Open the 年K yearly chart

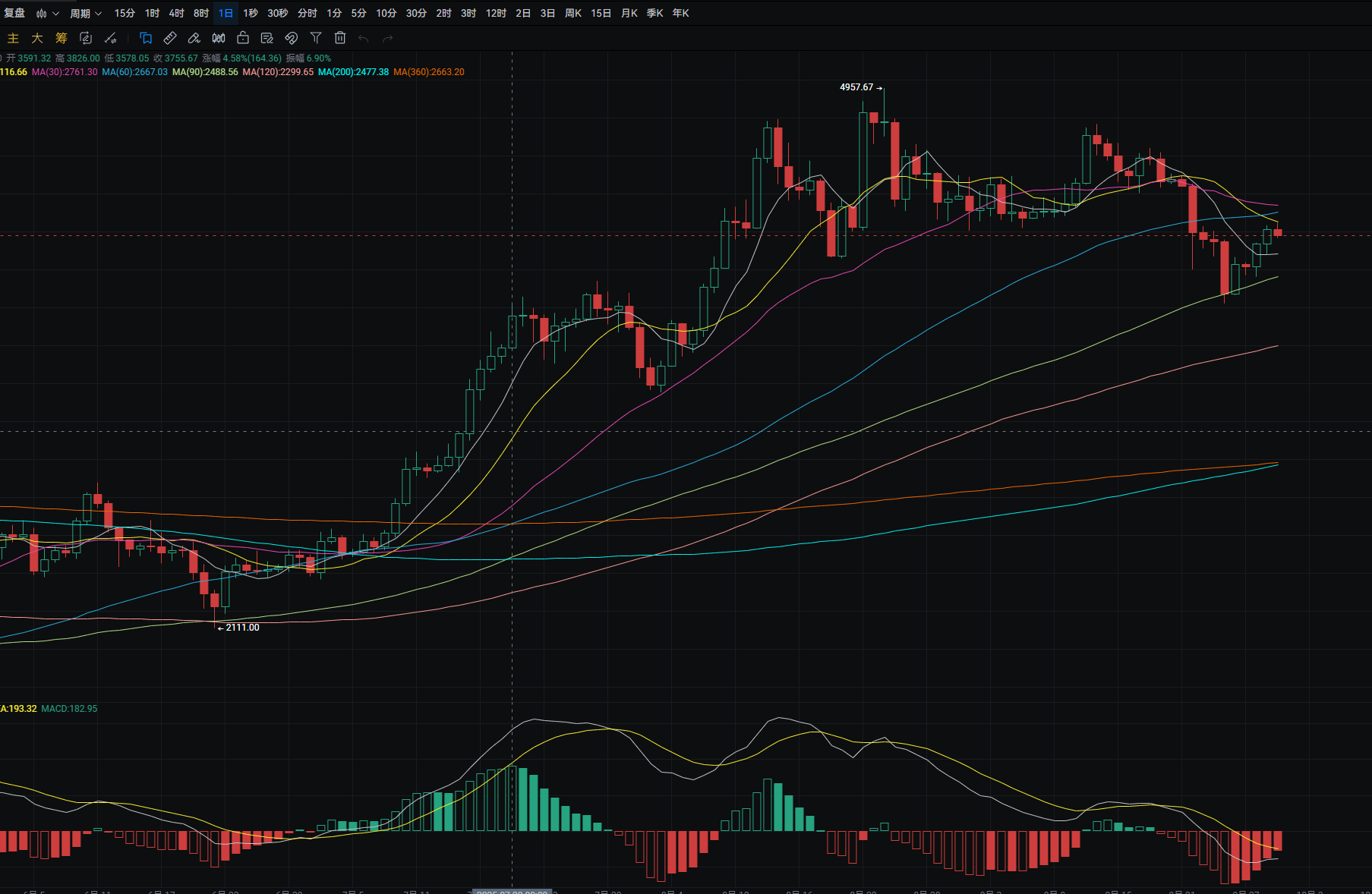[x=680, y=13]
